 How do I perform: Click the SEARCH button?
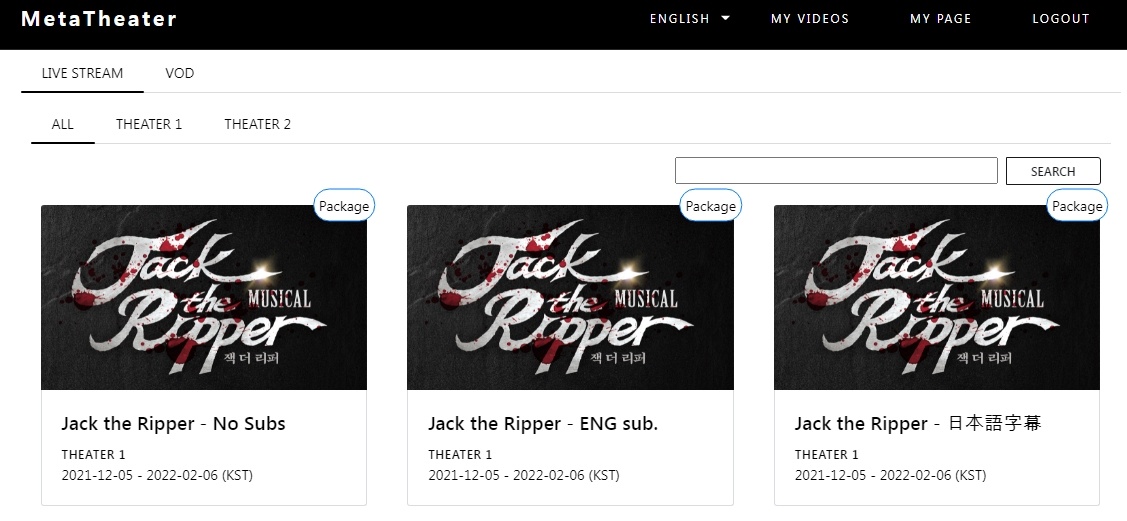[1053, 171]
